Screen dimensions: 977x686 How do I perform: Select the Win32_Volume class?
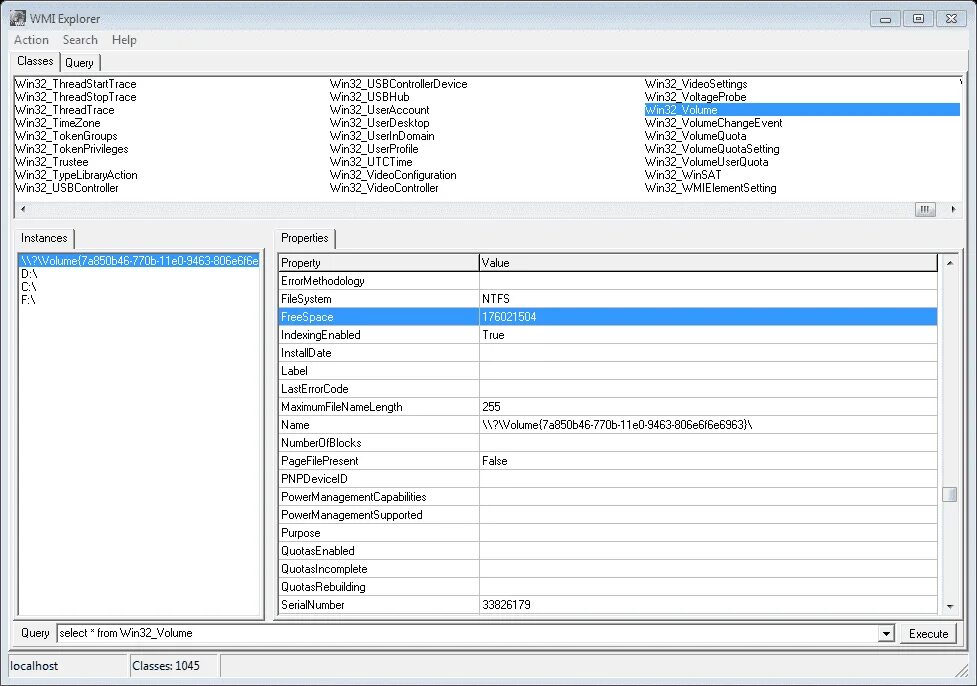[x=802, y=110]
